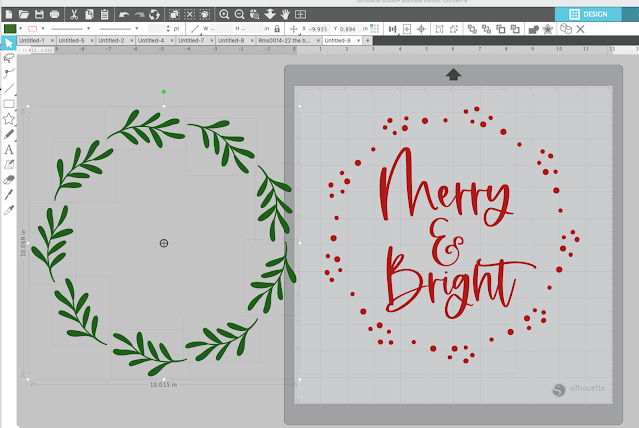The image size is (639, 428).
Task: Select the Text tool
Action: 9,150
